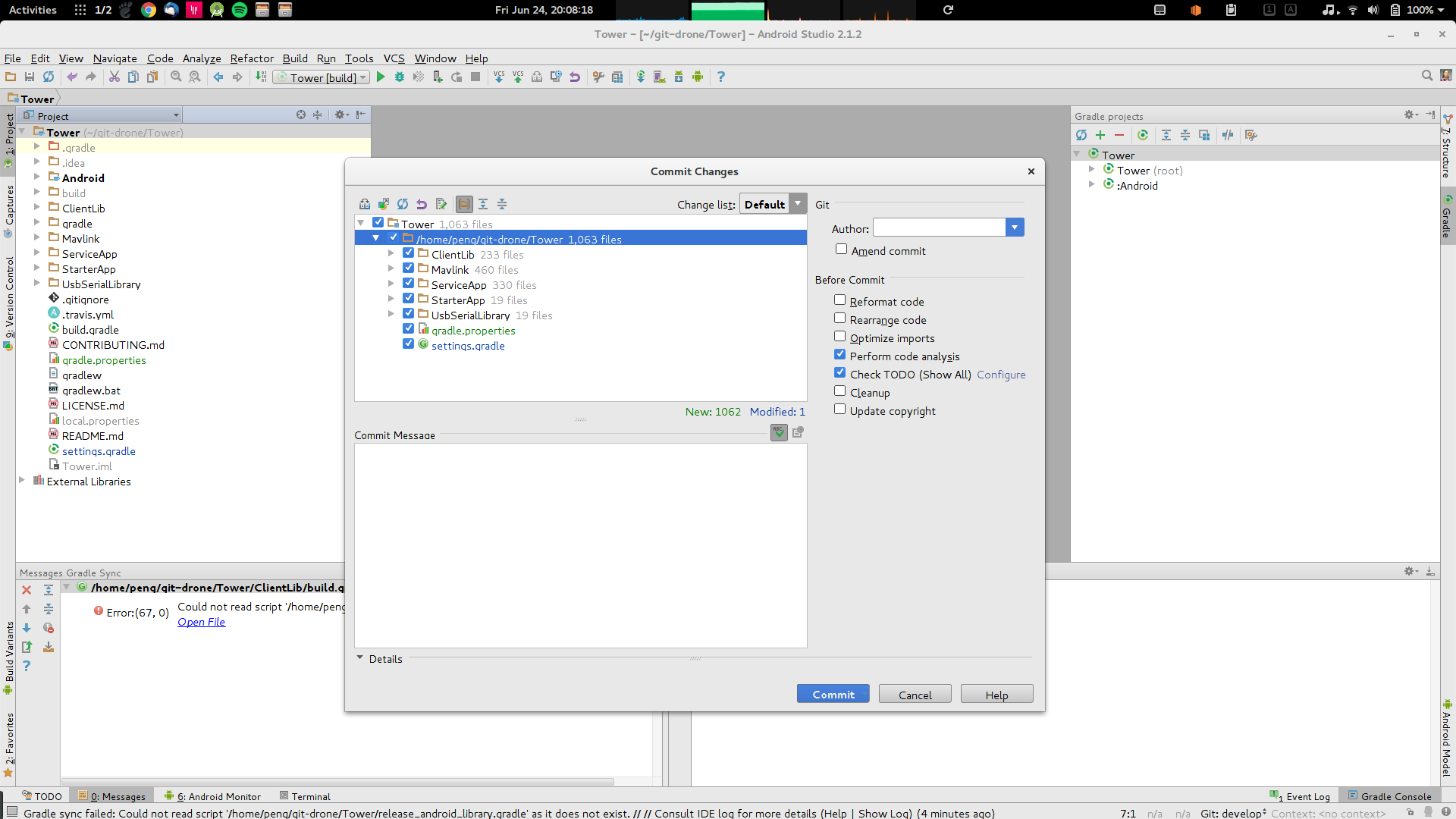Click the search magnifier at top right

click(1427, 76)
